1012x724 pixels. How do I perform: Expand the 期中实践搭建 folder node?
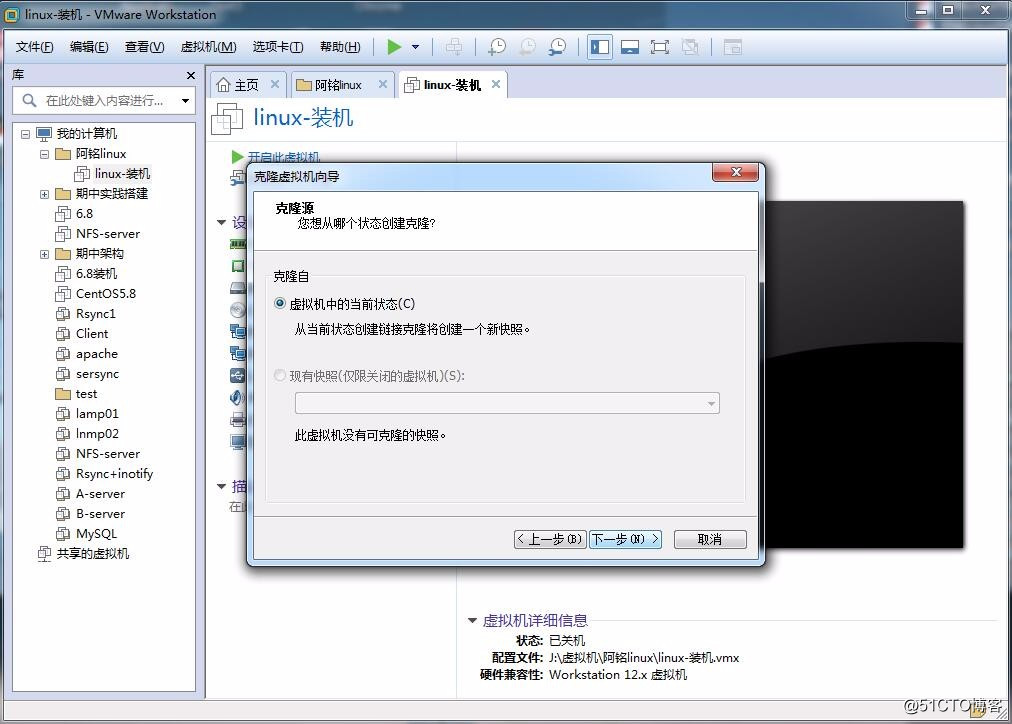tap(45, 194)
